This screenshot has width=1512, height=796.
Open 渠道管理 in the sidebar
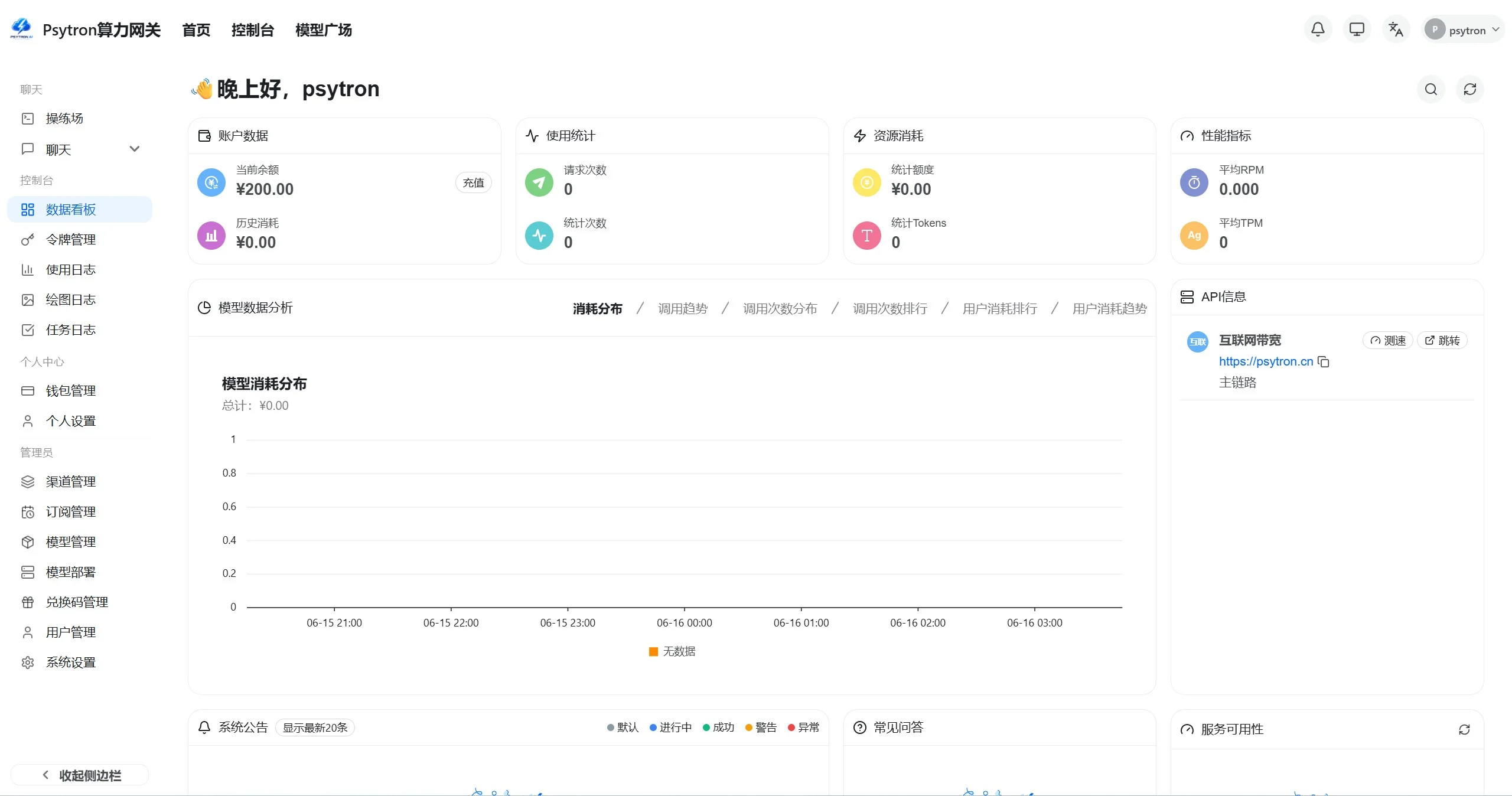[x=80, y=482]
